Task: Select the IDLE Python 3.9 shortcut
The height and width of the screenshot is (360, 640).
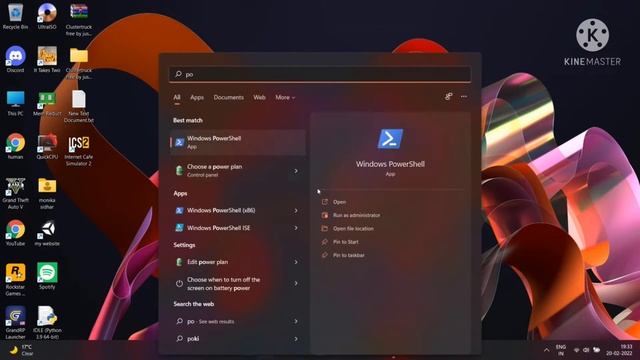Action: (x=47, y=322)
